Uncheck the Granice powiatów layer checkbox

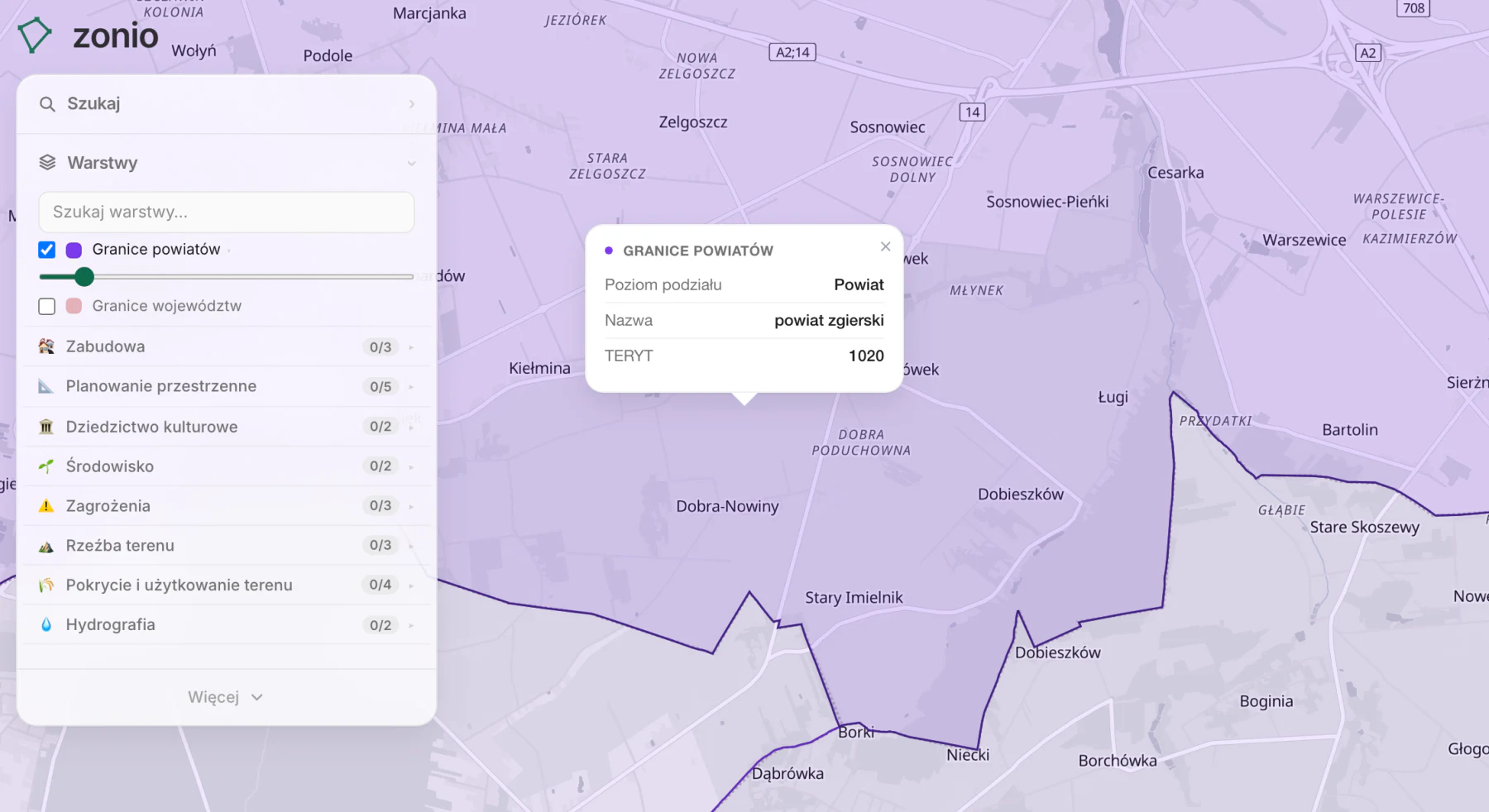(47, 250)
